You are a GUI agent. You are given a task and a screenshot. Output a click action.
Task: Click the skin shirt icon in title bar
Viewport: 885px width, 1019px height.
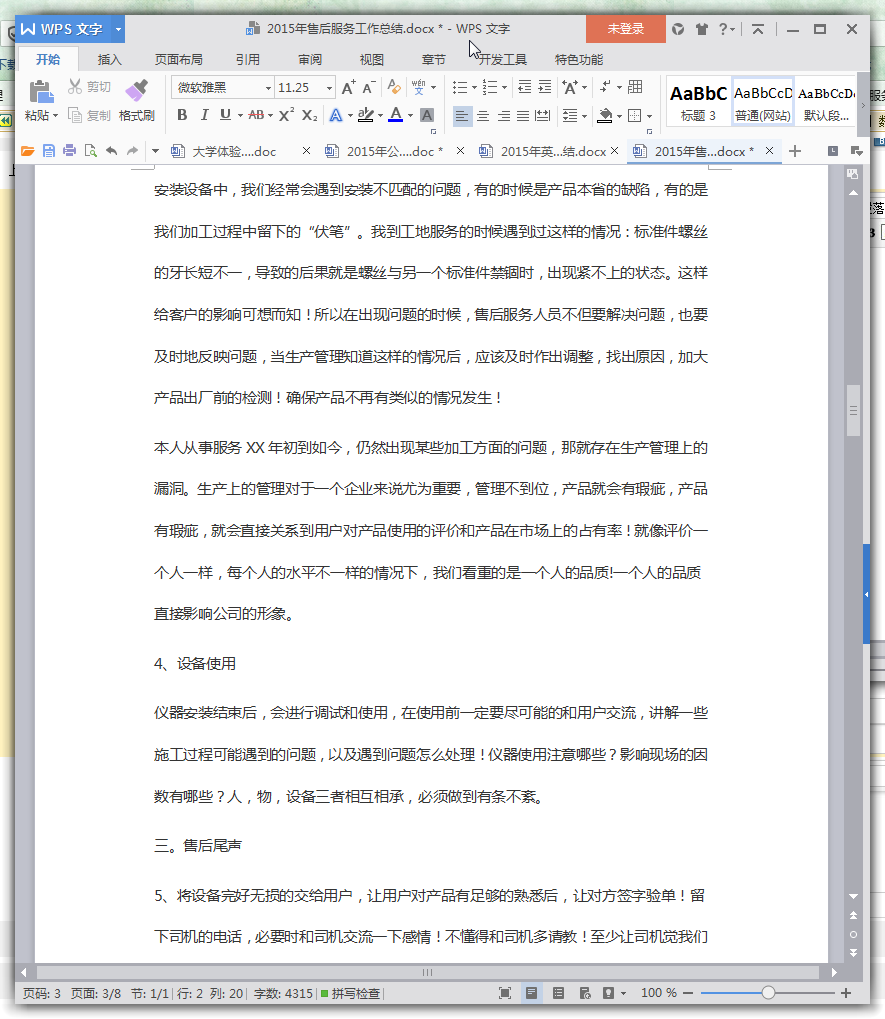point(701,29)
